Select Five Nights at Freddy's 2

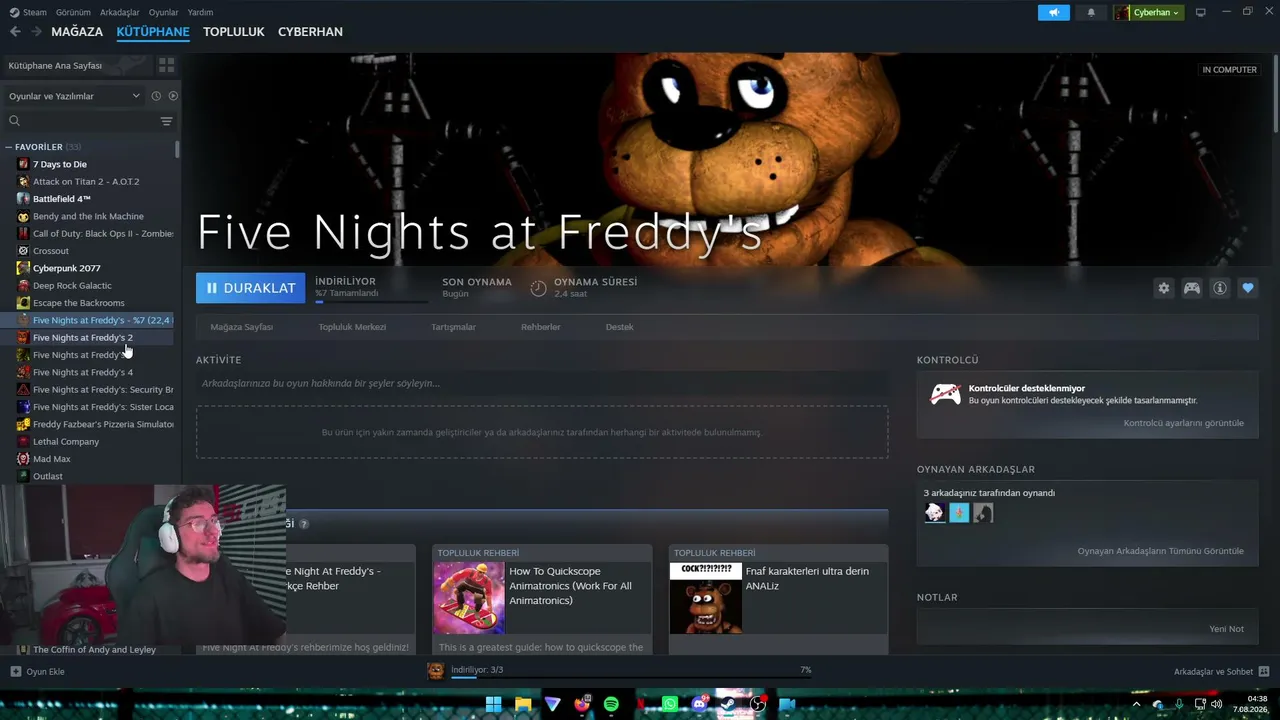(x=82, y=338)
